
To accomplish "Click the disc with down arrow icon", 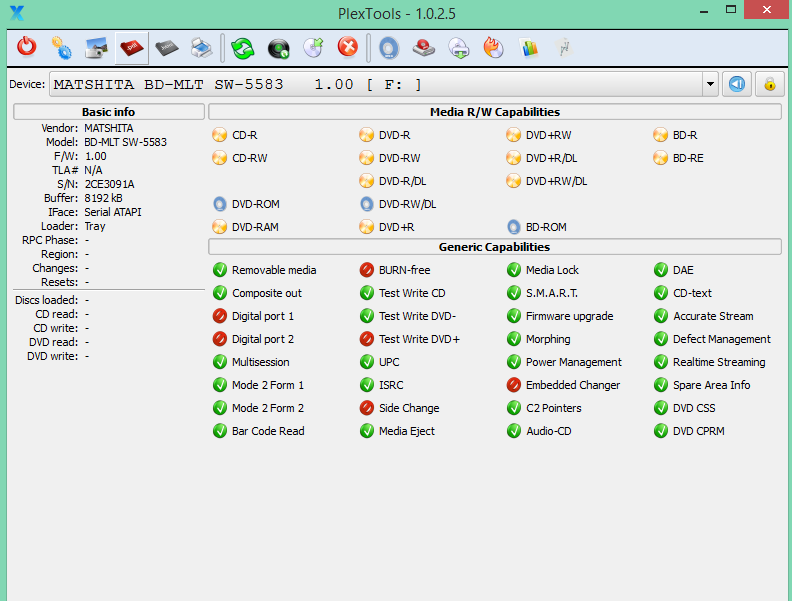I will point(459,48).
